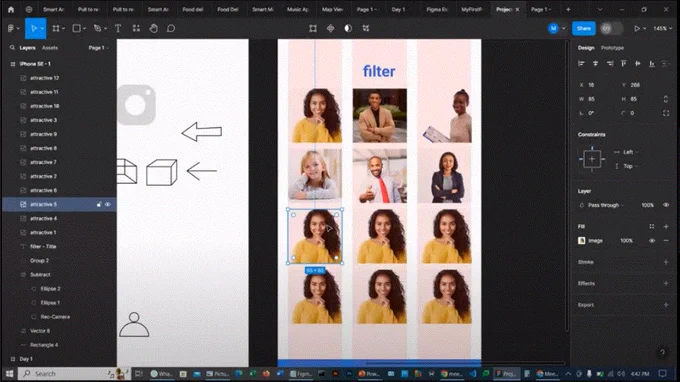This screenshot has width=680, height=382.
Task: Add a new fill with plus
Action: point(666,226)
